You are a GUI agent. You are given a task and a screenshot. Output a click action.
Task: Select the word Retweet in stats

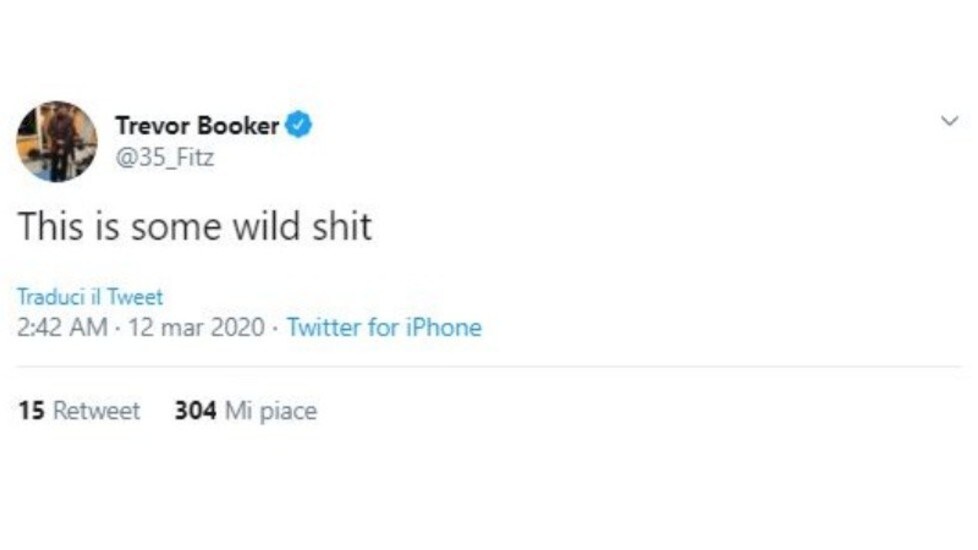pos(97,411)
